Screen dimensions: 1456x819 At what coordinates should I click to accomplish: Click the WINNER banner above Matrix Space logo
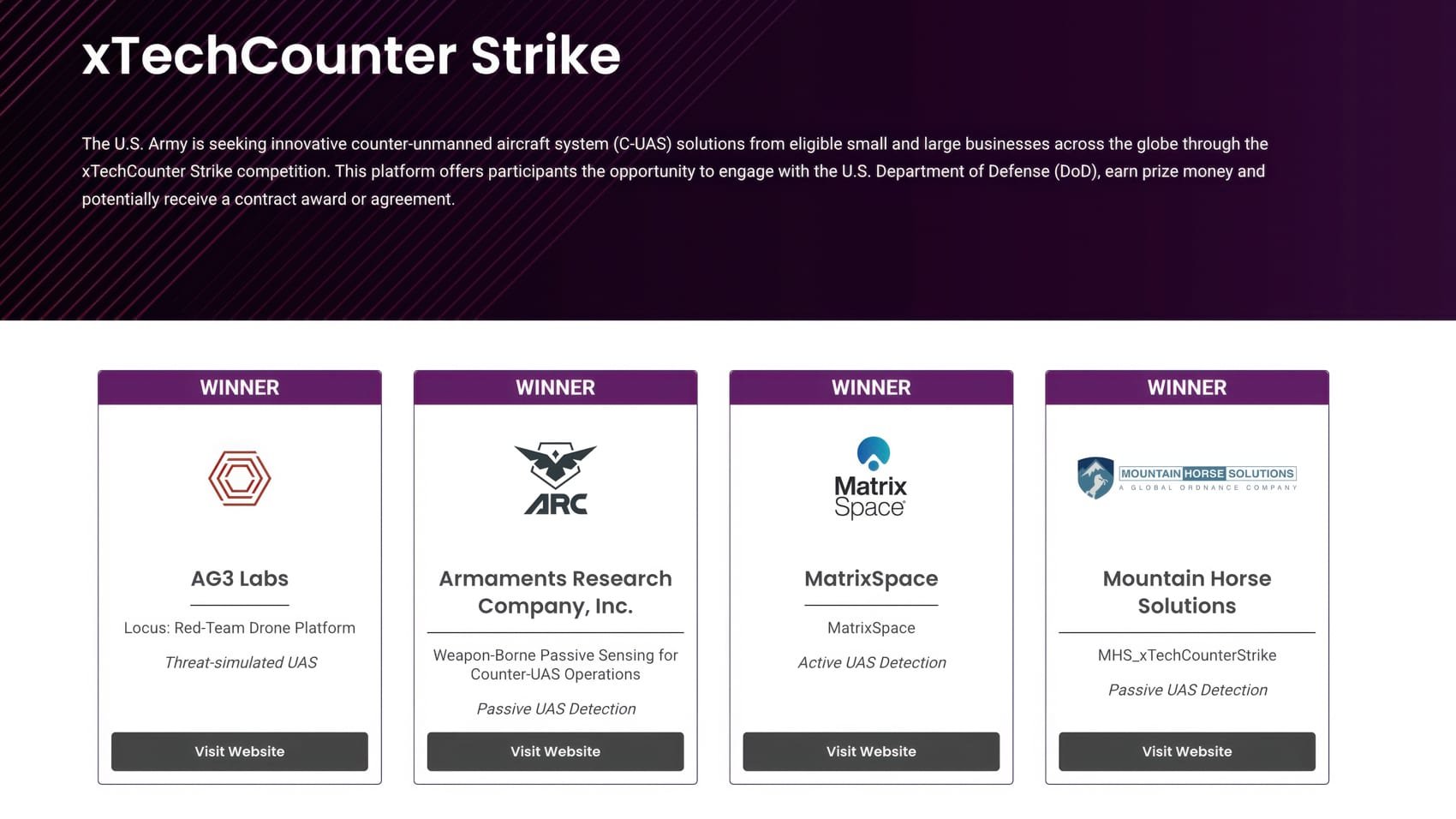(871, 387)
